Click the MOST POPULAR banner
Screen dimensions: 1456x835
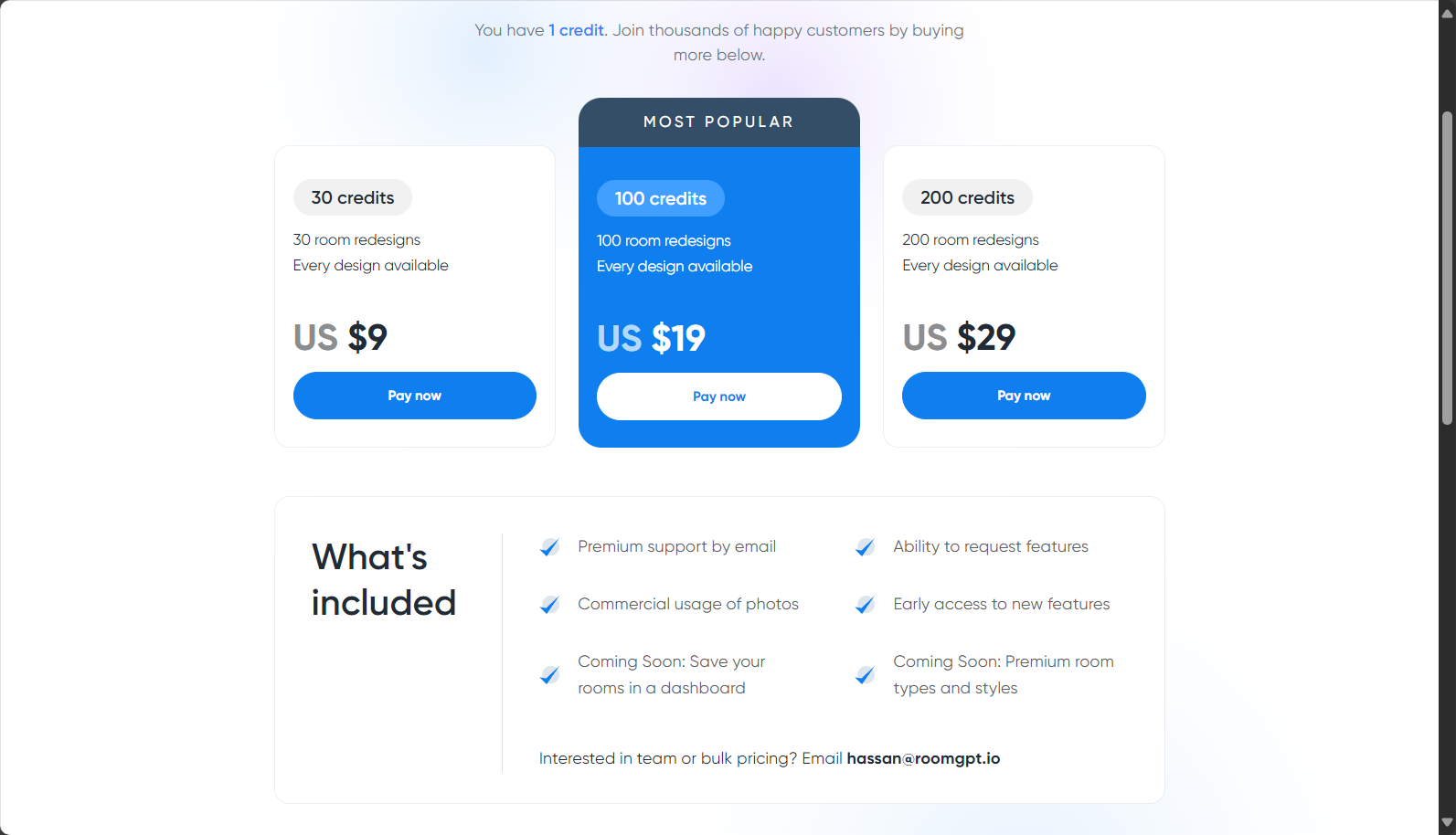[719, 122]
